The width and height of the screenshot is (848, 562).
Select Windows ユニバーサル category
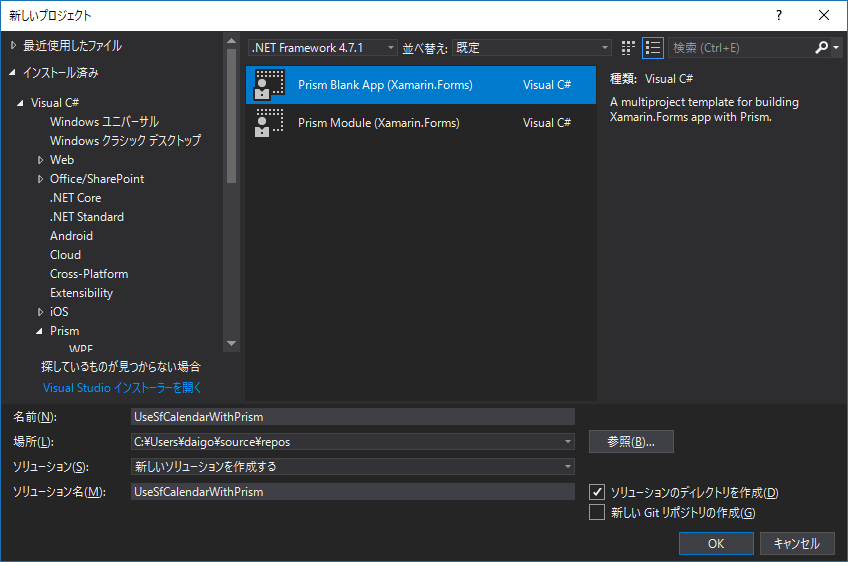coord(104,122)
